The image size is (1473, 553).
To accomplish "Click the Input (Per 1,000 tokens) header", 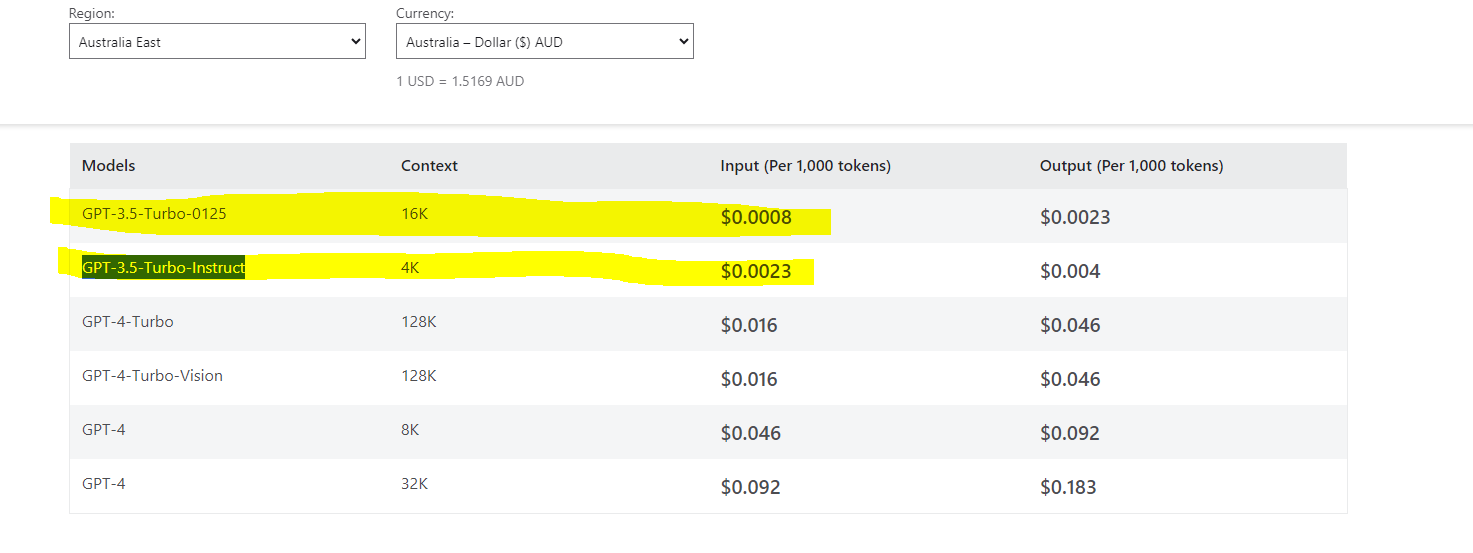I will click(805, 166).
